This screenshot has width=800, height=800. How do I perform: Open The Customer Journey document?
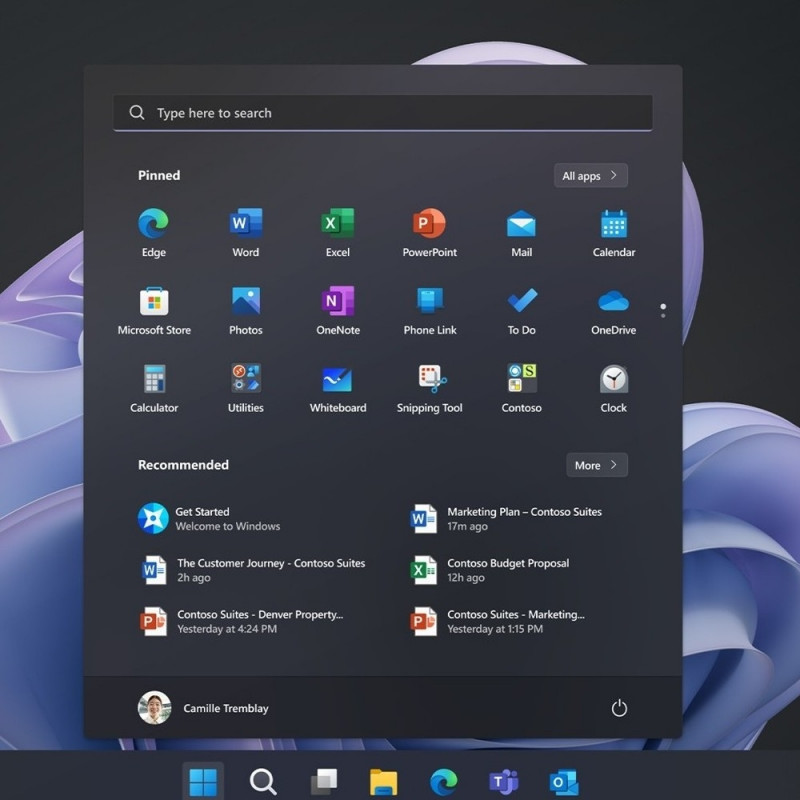pyautogui.click(x=253, y=570)
